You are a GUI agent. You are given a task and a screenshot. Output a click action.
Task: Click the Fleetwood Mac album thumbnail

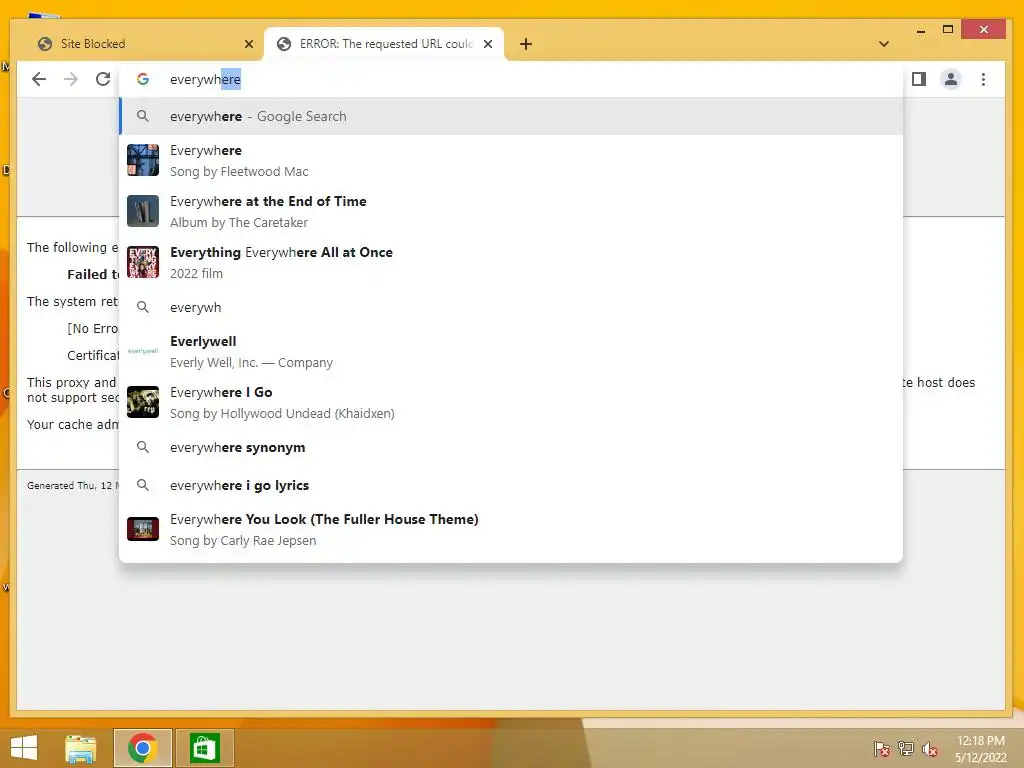click(x=143, y=161)
